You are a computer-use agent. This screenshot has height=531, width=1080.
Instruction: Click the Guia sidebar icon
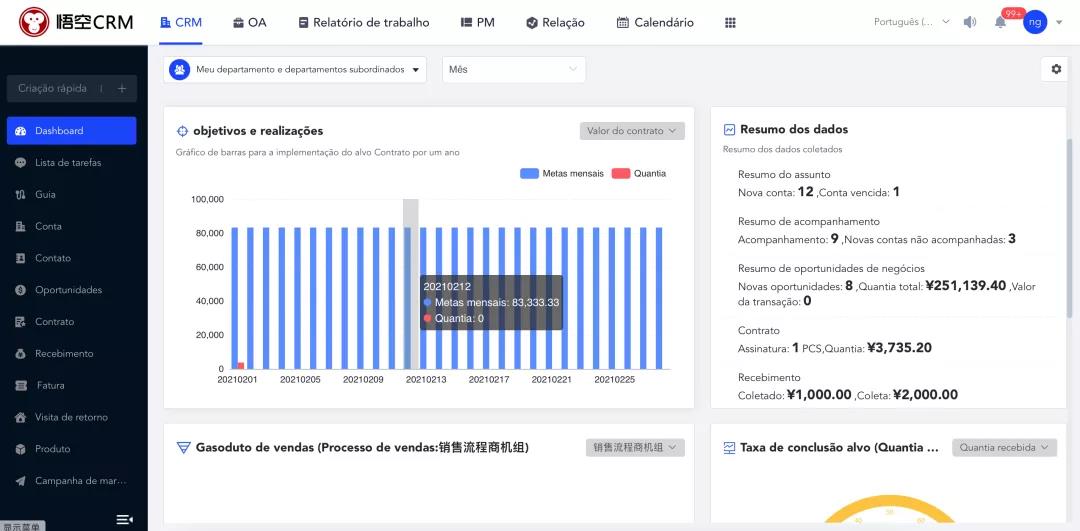tap(21, 194)
